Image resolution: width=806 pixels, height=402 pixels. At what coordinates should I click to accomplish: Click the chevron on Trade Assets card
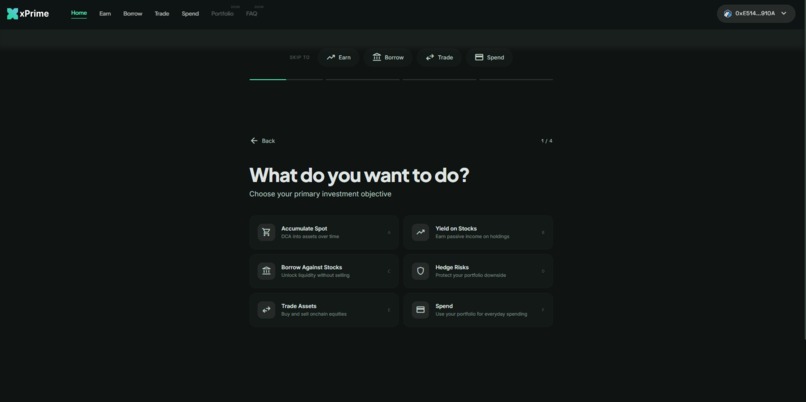[x=389, y=310]
